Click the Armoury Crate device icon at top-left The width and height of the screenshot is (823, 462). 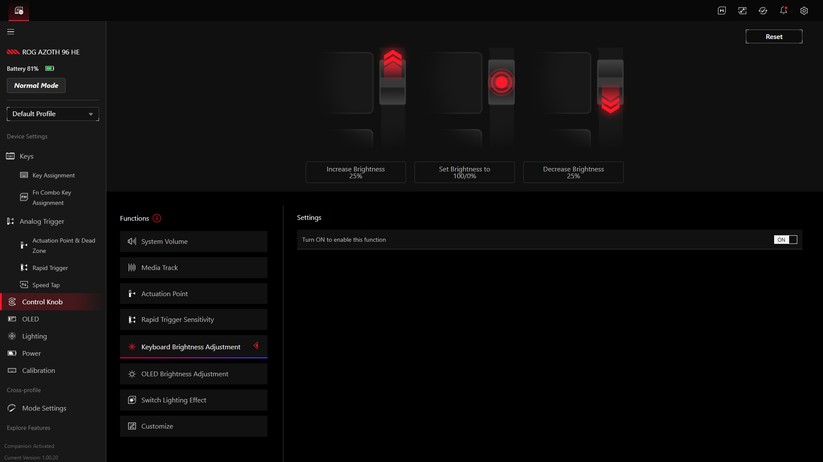(x=19, y=10)
